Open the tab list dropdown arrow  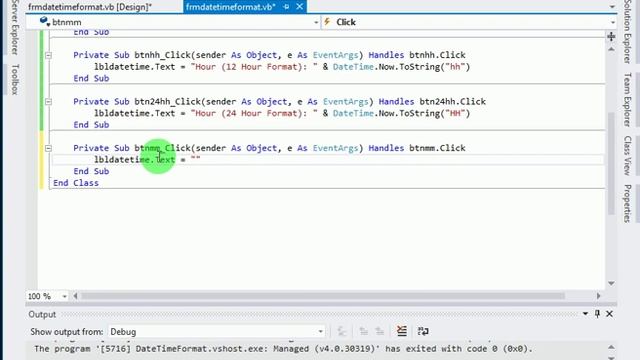point(612,7)
